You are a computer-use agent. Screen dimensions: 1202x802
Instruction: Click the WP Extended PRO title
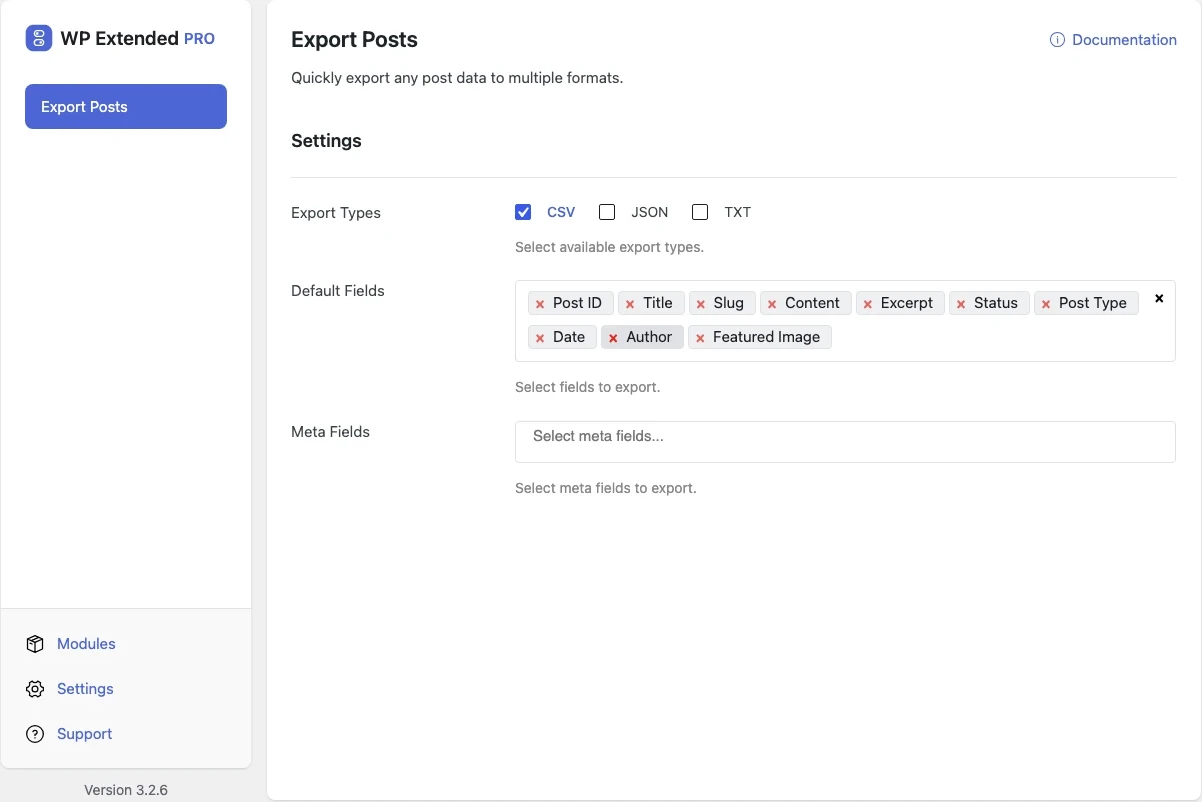[138, 39]
